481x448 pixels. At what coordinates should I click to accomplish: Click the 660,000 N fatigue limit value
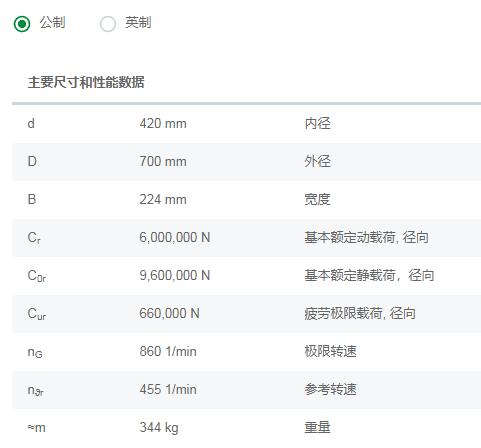click(x=169, y=314)
